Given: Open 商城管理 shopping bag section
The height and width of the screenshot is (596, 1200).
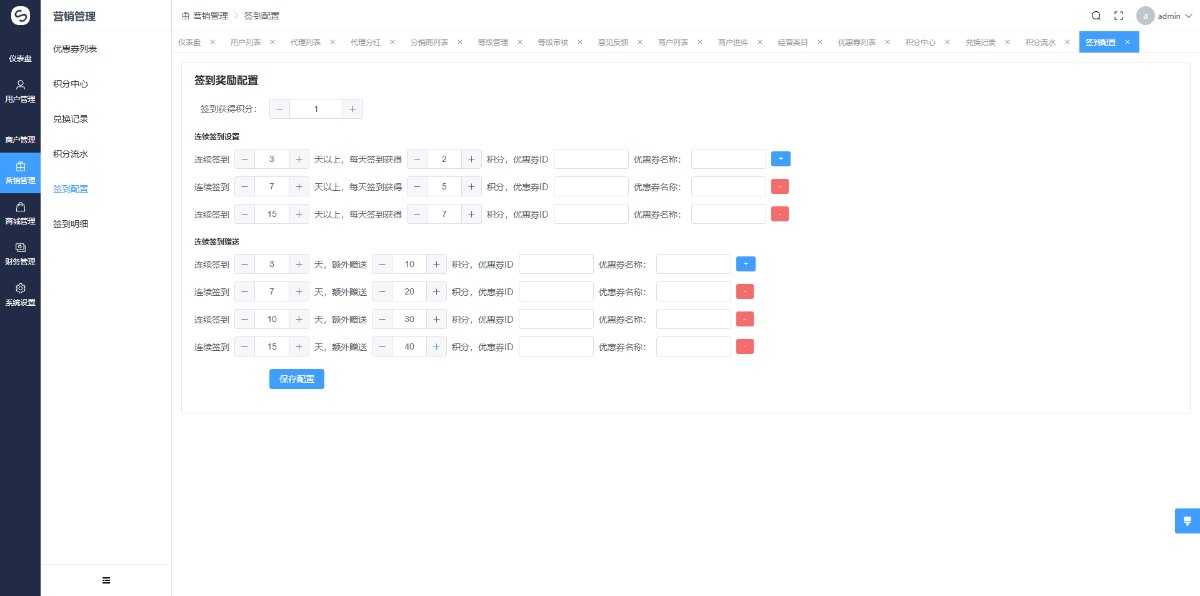Looking at the screenshot, I should [20, 213].
